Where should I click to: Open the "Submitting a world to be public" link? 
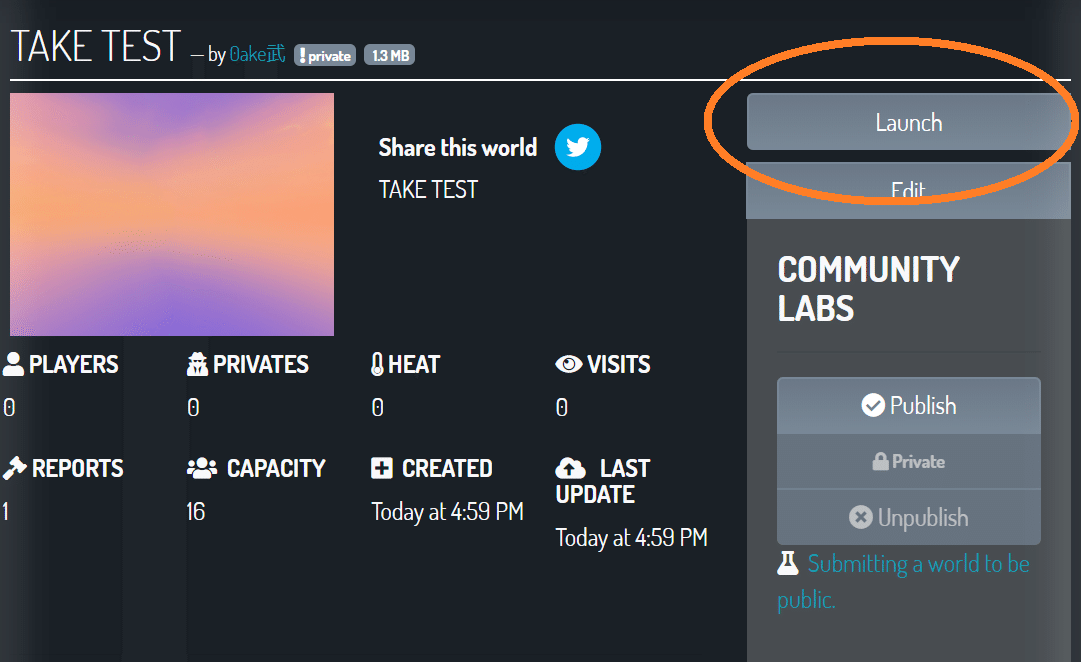[917, 565]
